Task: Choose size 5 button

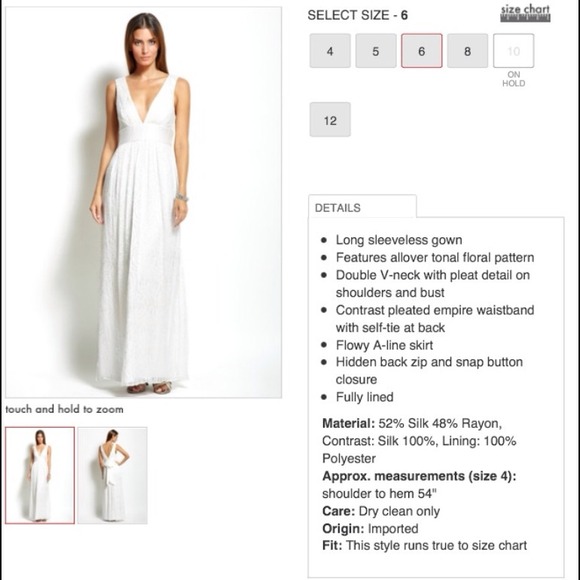Action: click(376, 51)
